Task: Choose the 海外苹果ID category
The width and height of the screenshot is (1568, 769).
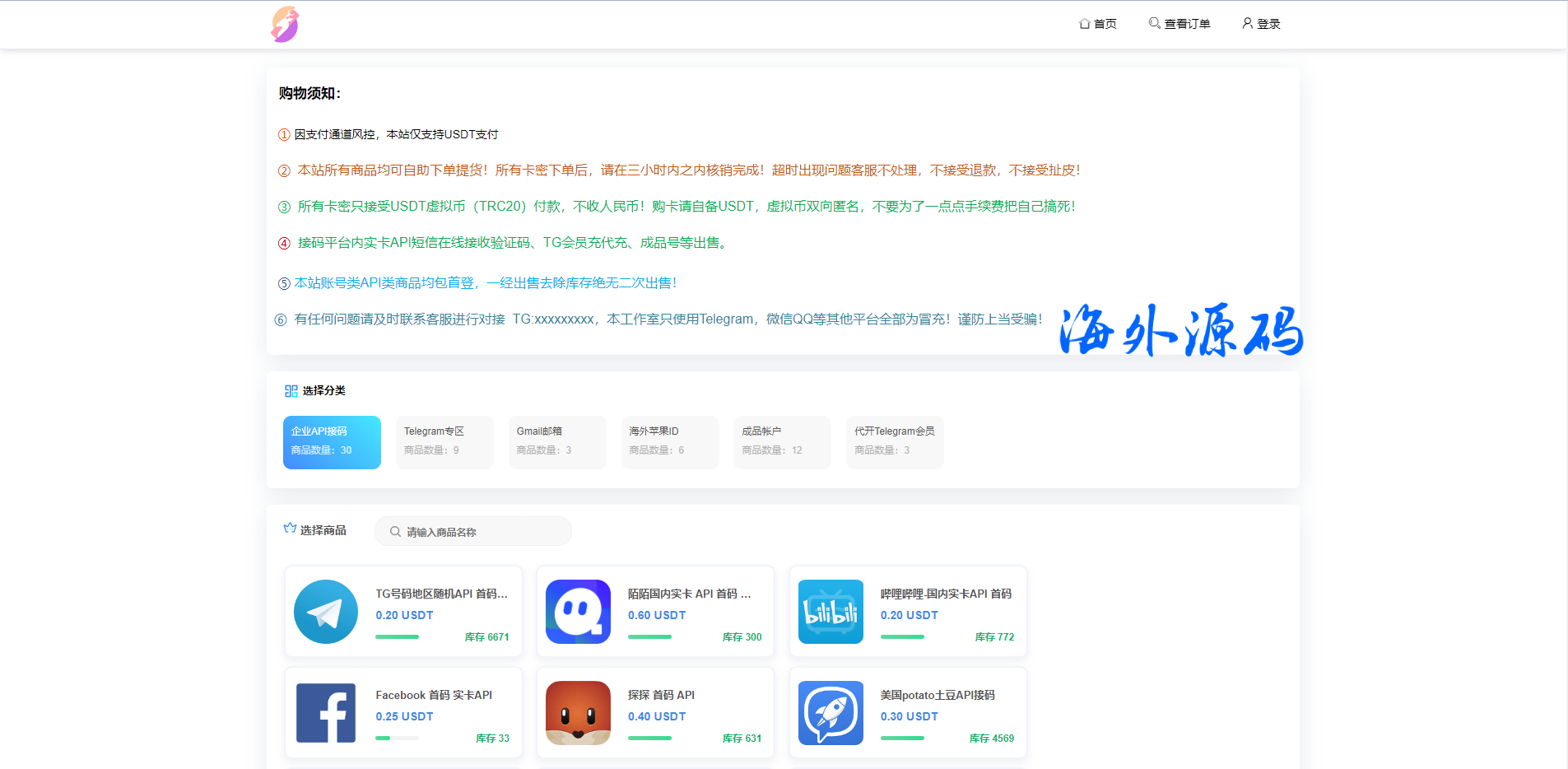Action: (x=670, y=442)
